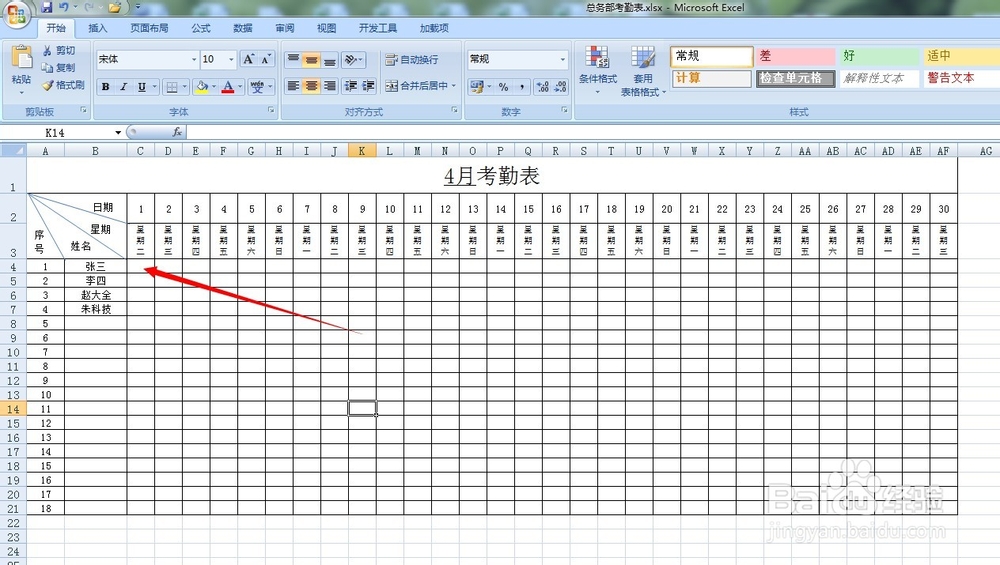Apply the 计算 cell style
The height and width of the screenshot is (565, 1000).
click(x=711, y=78)
